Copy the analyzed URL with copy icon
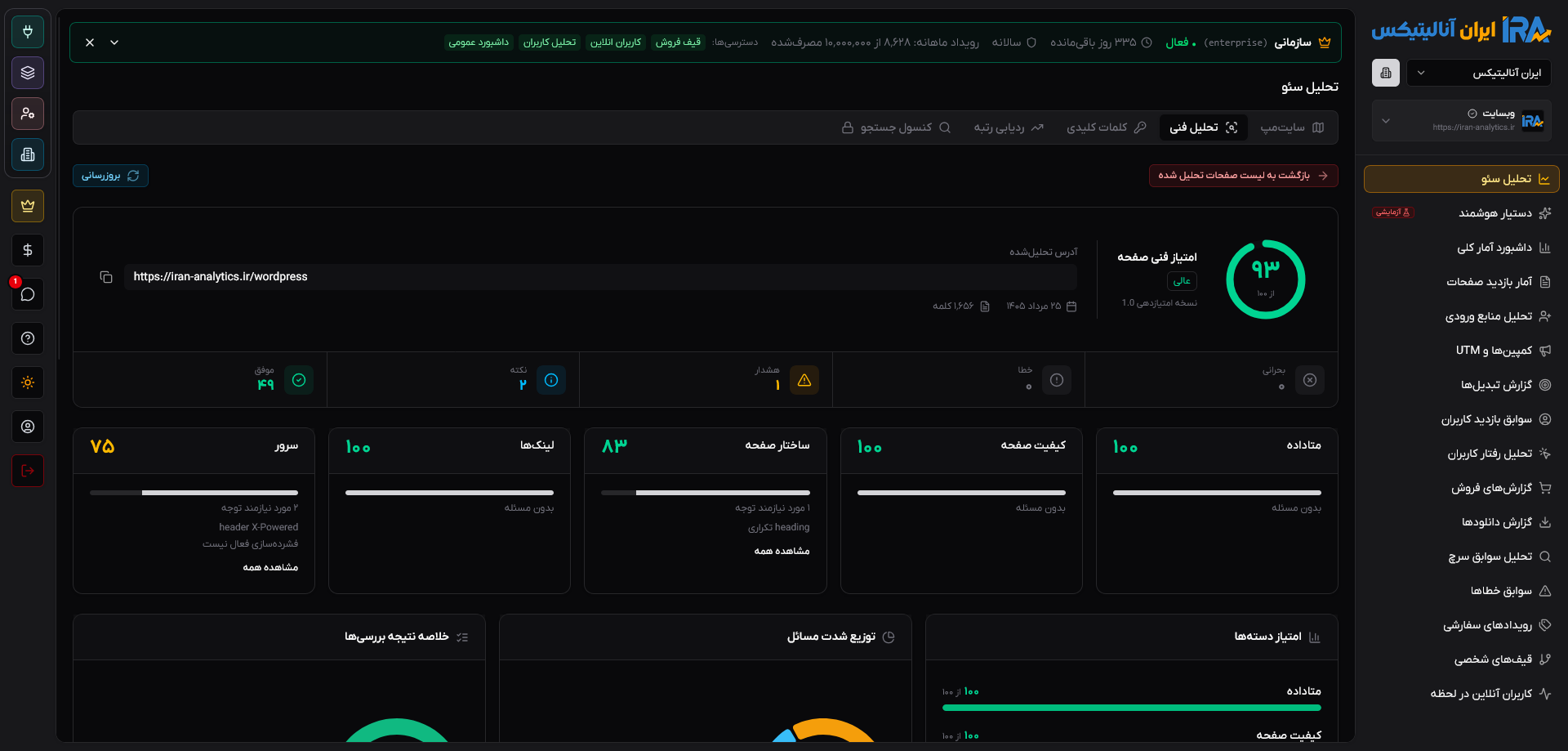This screenshot has height=751, width=1568. [106, 277]
